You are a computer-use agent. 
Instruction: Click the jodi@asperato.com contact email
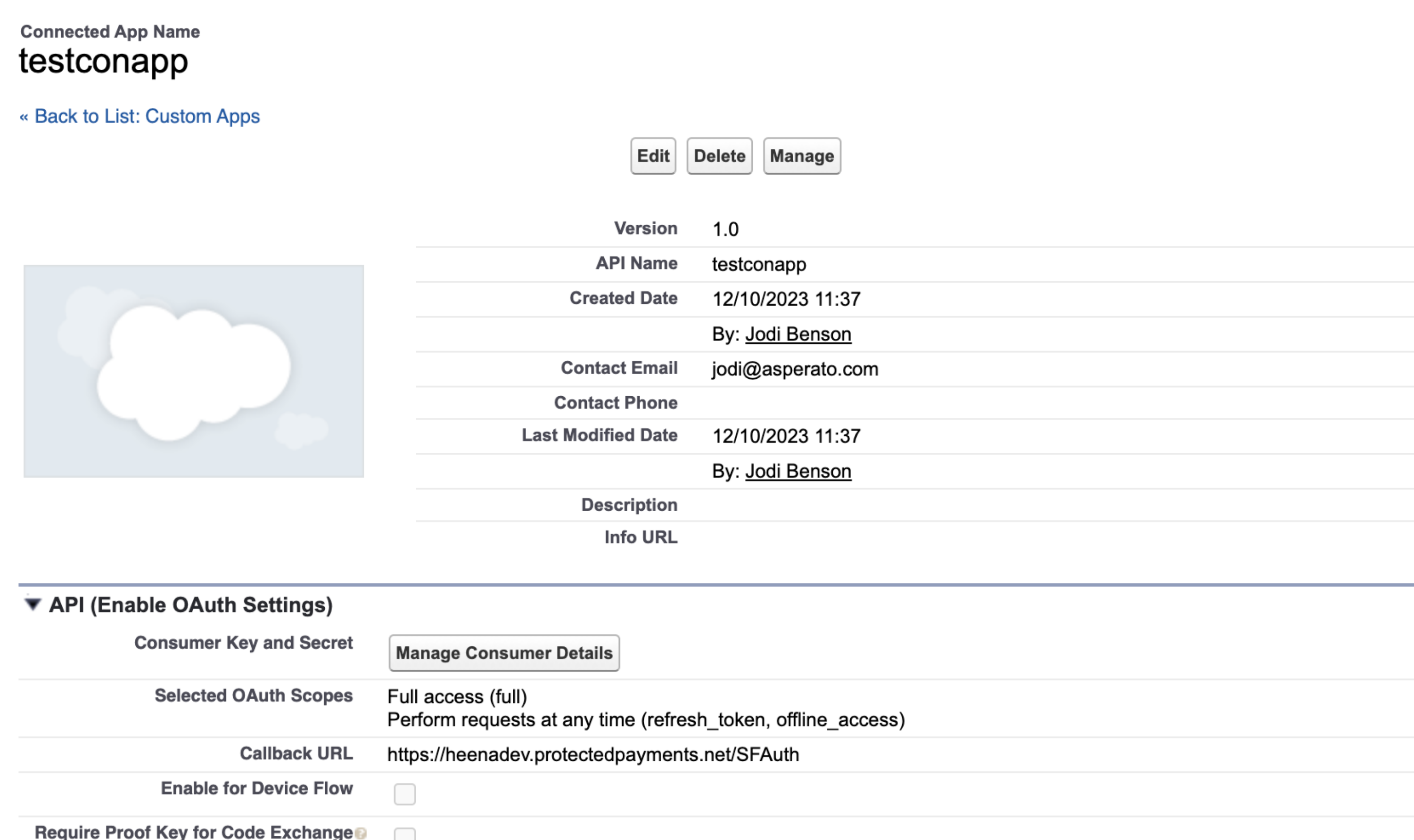pyautogui.click(x=795, y=369)
